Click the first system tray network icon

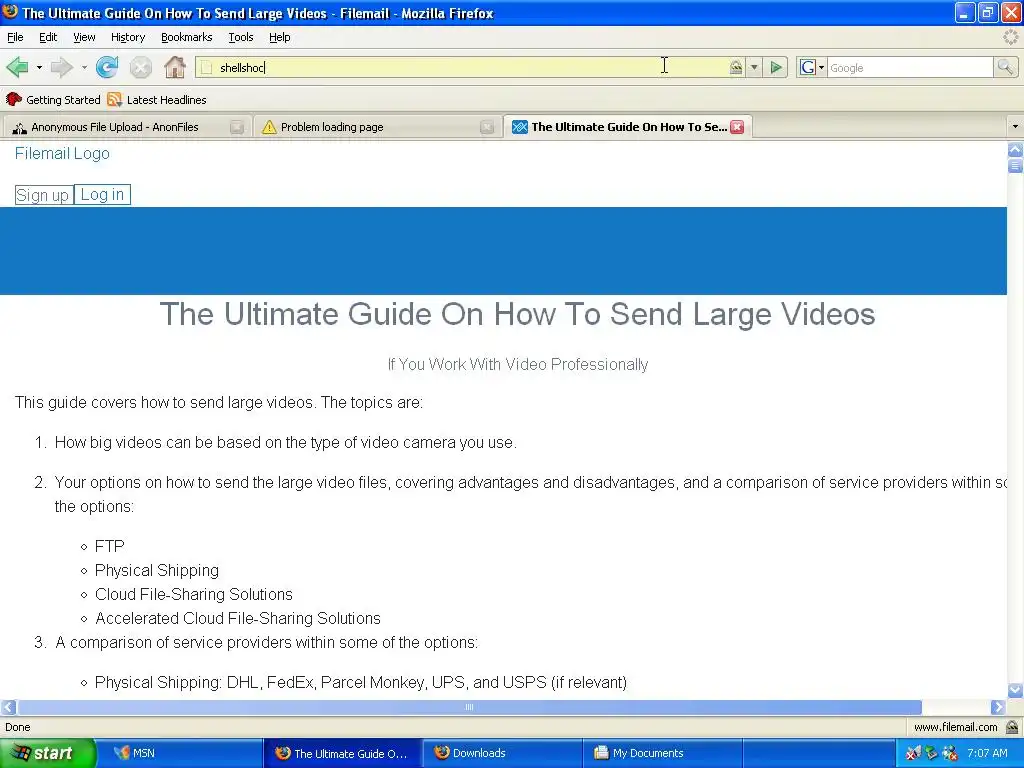click(x=912, y=753)
